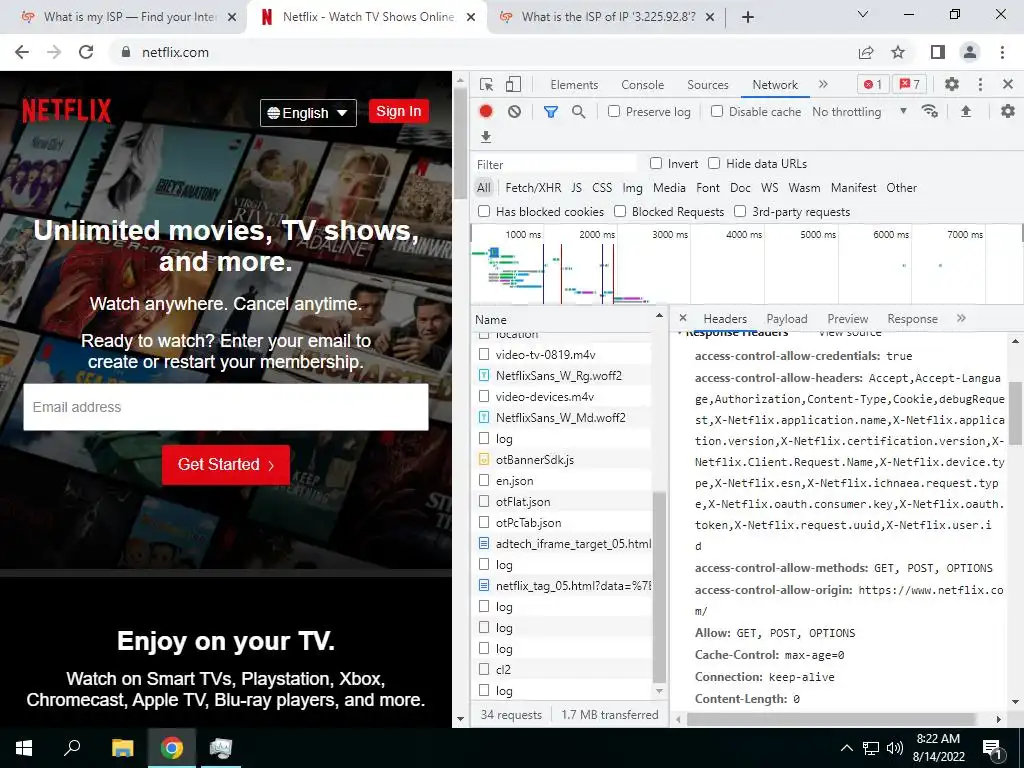The image size is (1024, 768).
Task: Open taskbar search magnifier
Action: pyautogui.click(x=72, y=748)
